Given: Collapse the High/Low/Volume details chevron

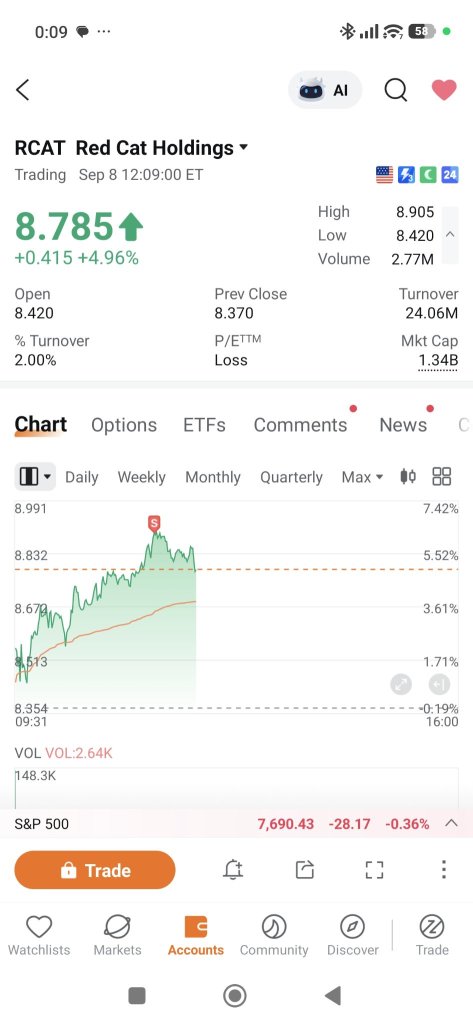Looking at the screenshot, I should tap(450, 235).
